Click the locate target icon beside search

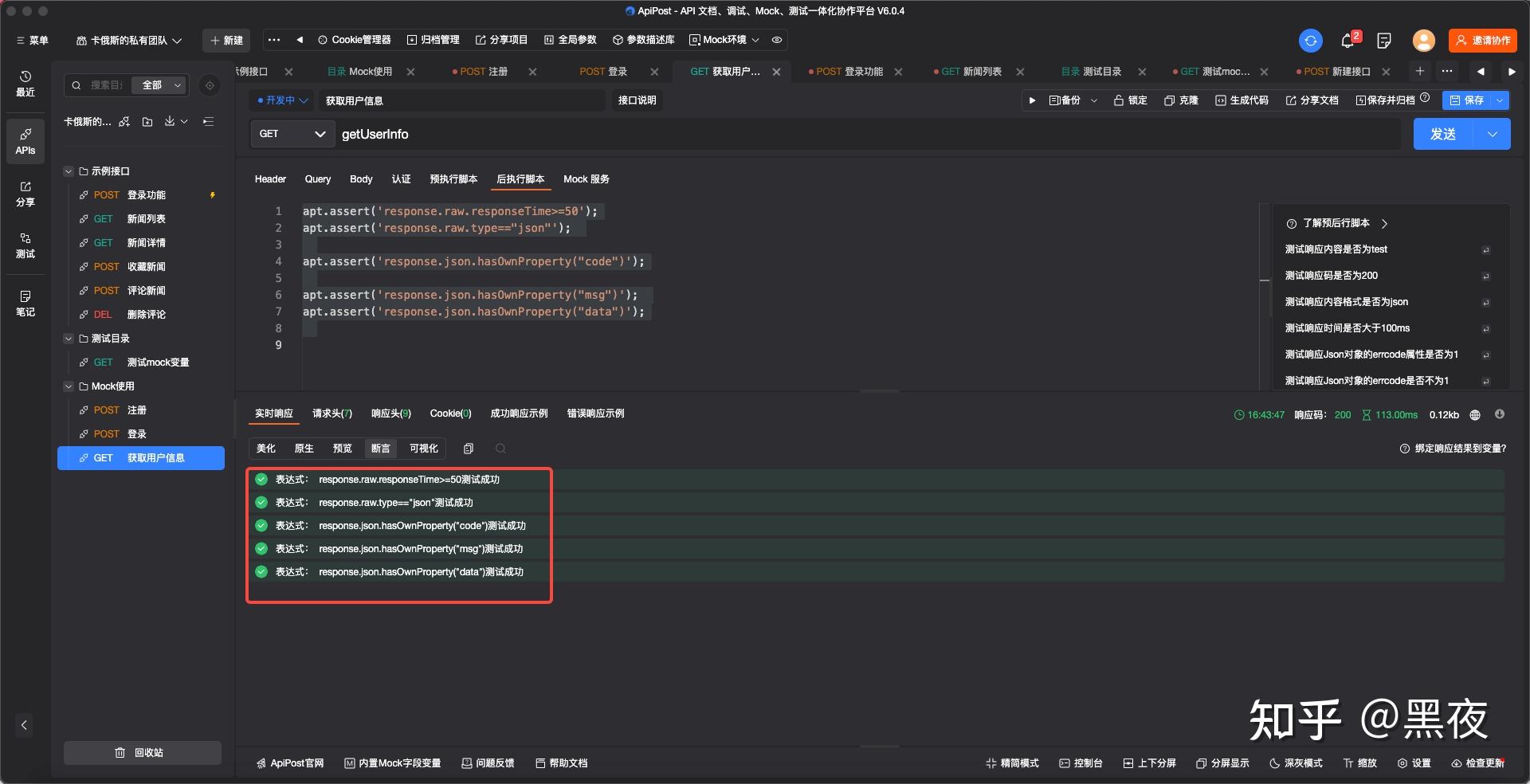pyautogui.click(x=210, y=85)
